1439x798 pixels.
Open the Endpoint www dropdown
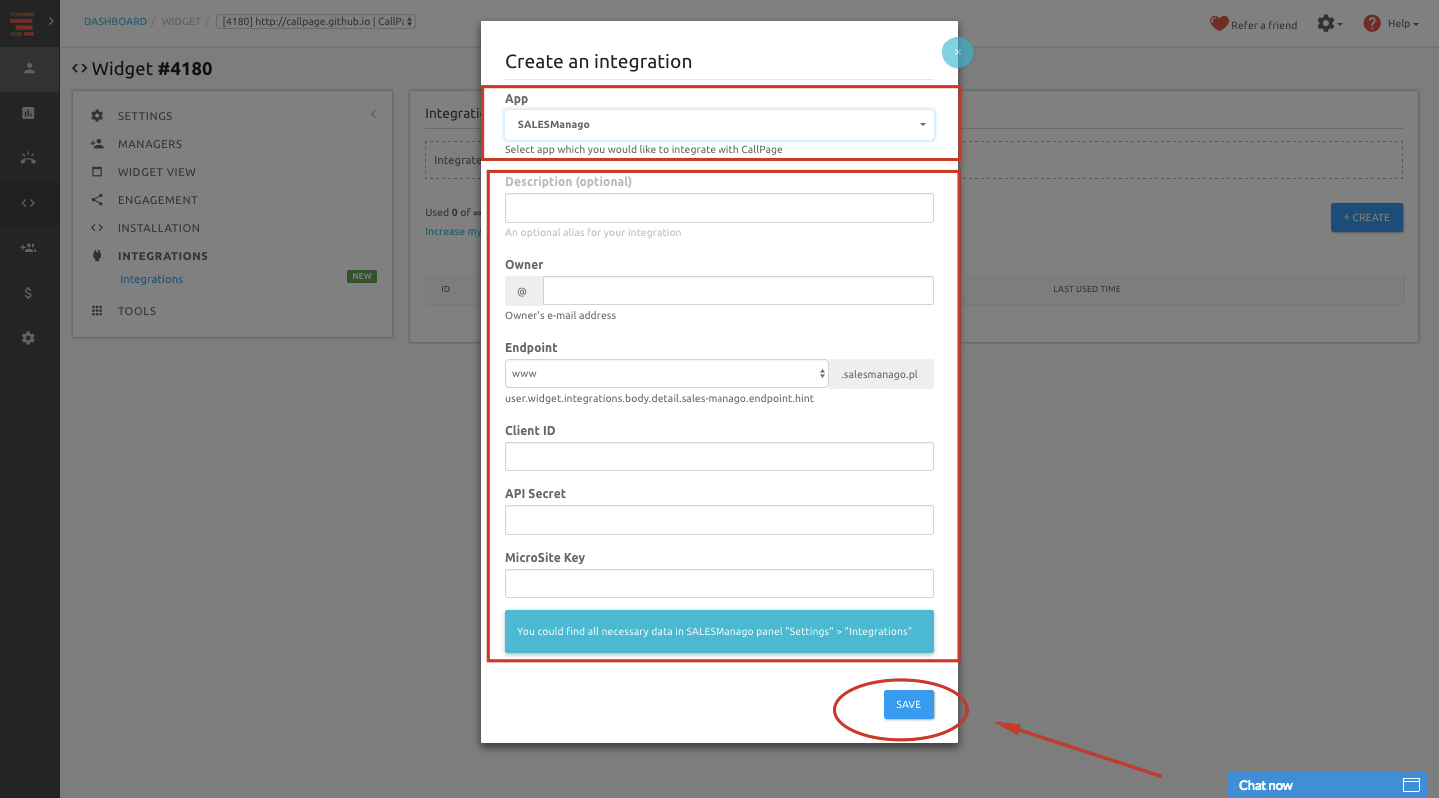667,374
